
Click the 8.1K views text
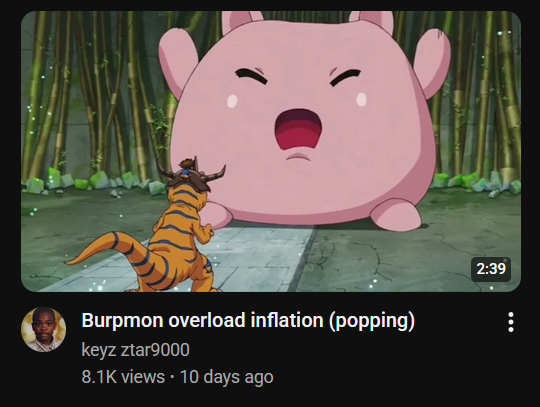pos(123,377)
